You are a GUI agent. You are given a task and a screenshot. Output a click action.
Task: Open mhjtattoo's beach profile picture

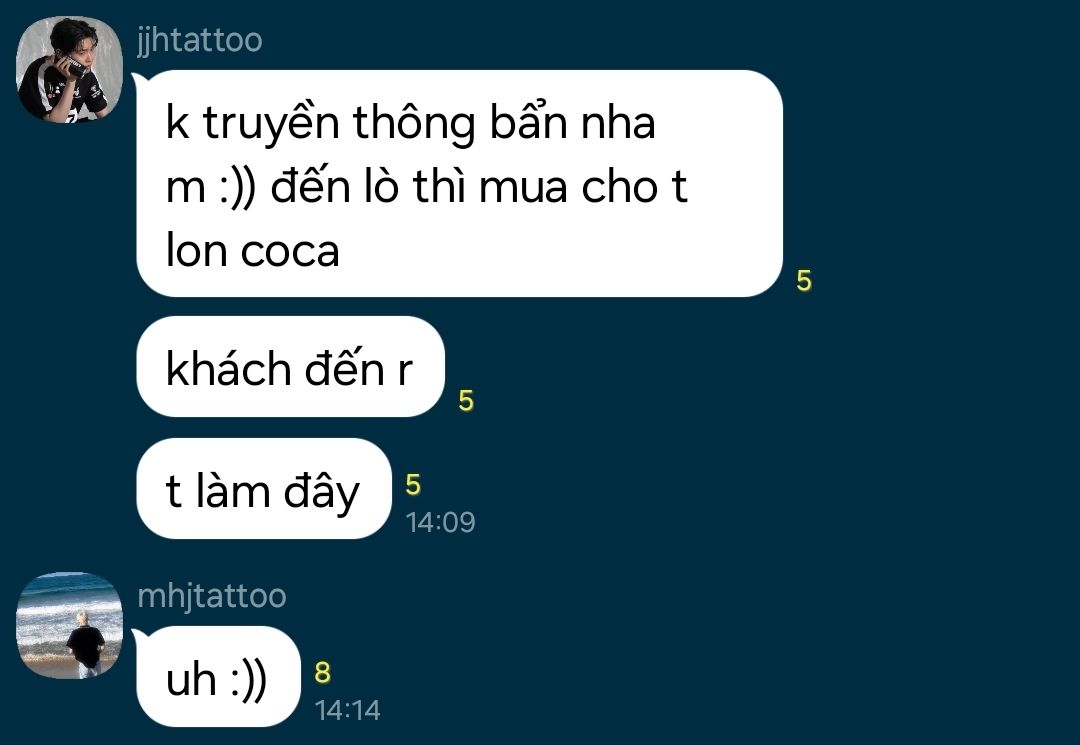(69, 625)
